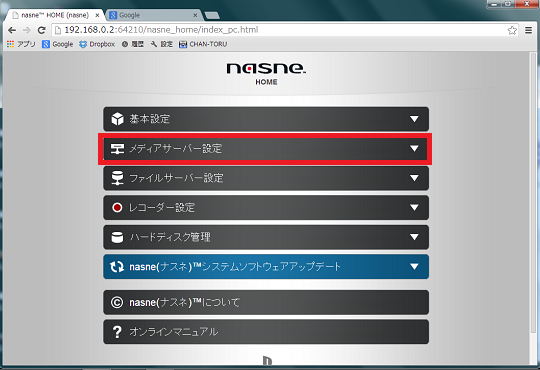The width and height of the screenshot is (540, 370).
Task: Close the Google tab
Action: pos(195,15)
